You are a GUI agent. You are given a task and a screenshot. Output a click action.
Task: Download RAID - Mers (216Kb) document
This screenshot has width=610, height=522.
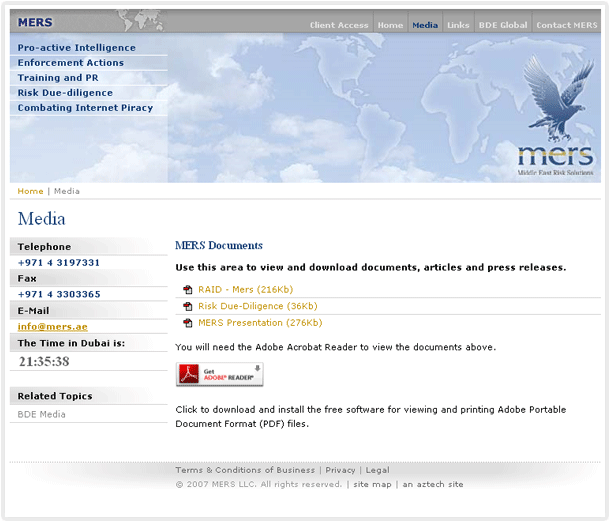click(x=245, y=289)
